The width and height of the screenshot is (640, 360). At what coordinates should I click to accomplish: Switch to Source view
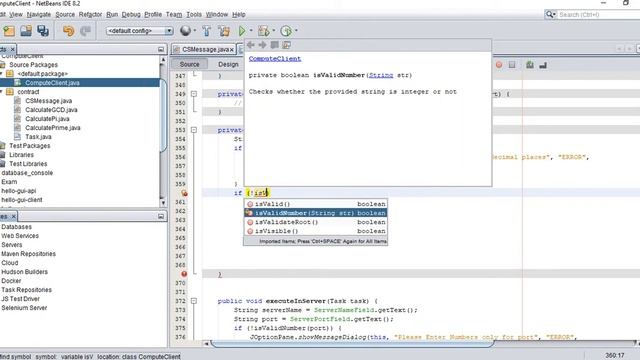tap(189, 64)
